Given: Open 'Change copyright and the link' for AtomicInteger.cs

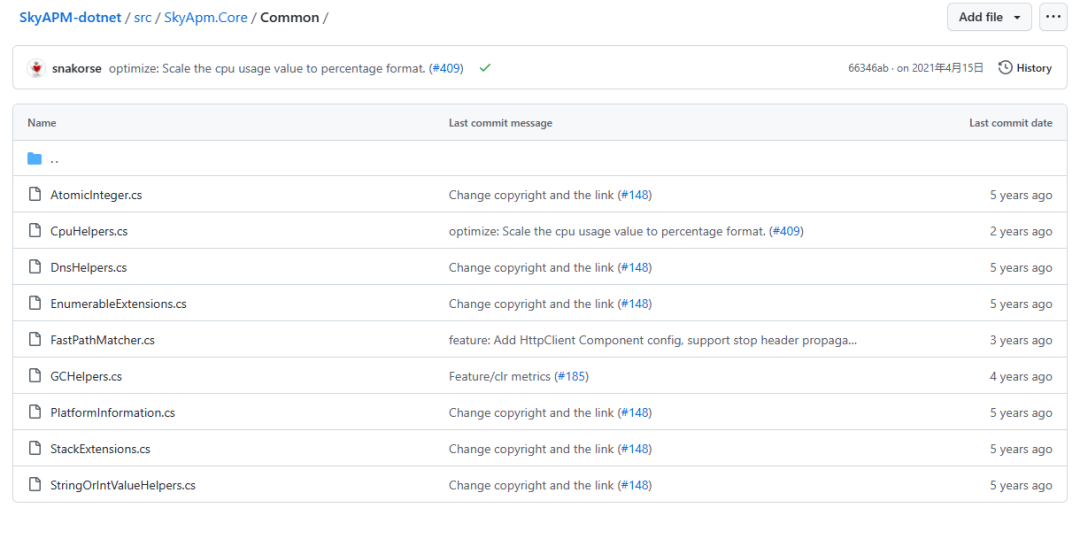Looking at the screenshot, I should coord(531,195).
